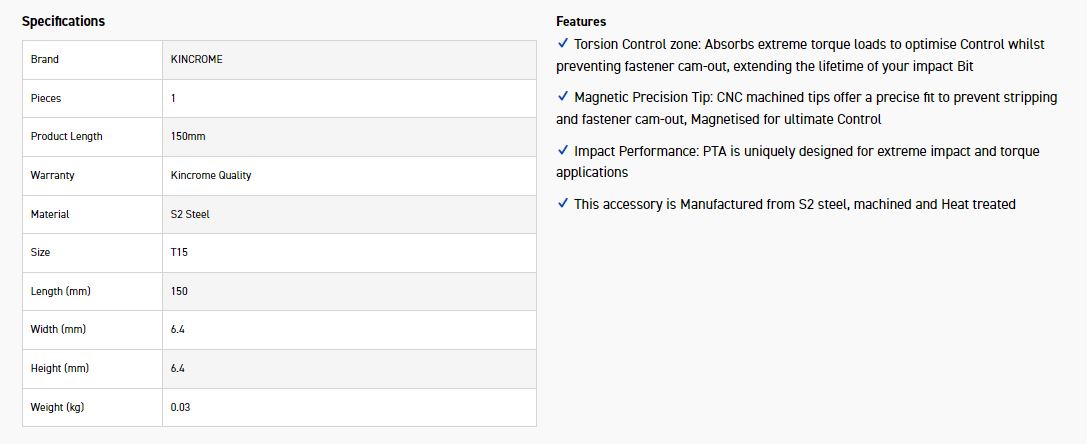The width and height of the screenshot is (1087, 444).
Task: Click the checkmark beside S2 steel accessory
Action: (x=563, y=204)
